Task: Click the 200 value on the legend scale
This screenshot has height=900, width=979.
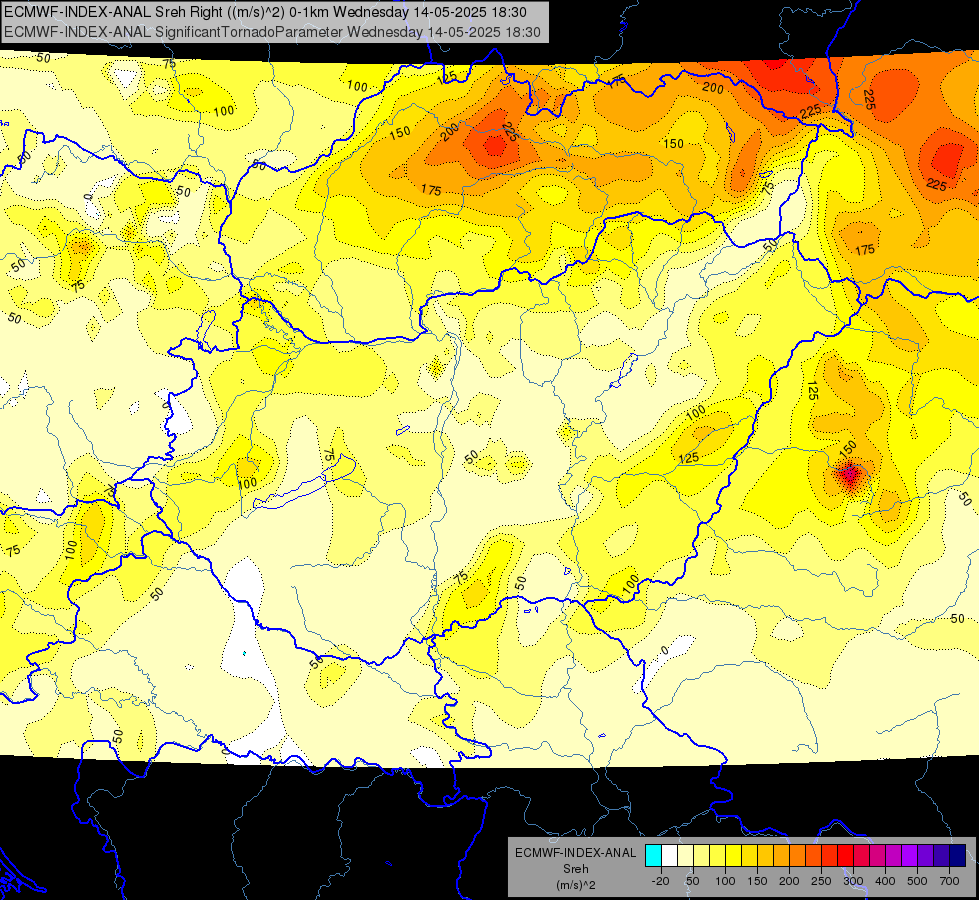Action: 789,881
